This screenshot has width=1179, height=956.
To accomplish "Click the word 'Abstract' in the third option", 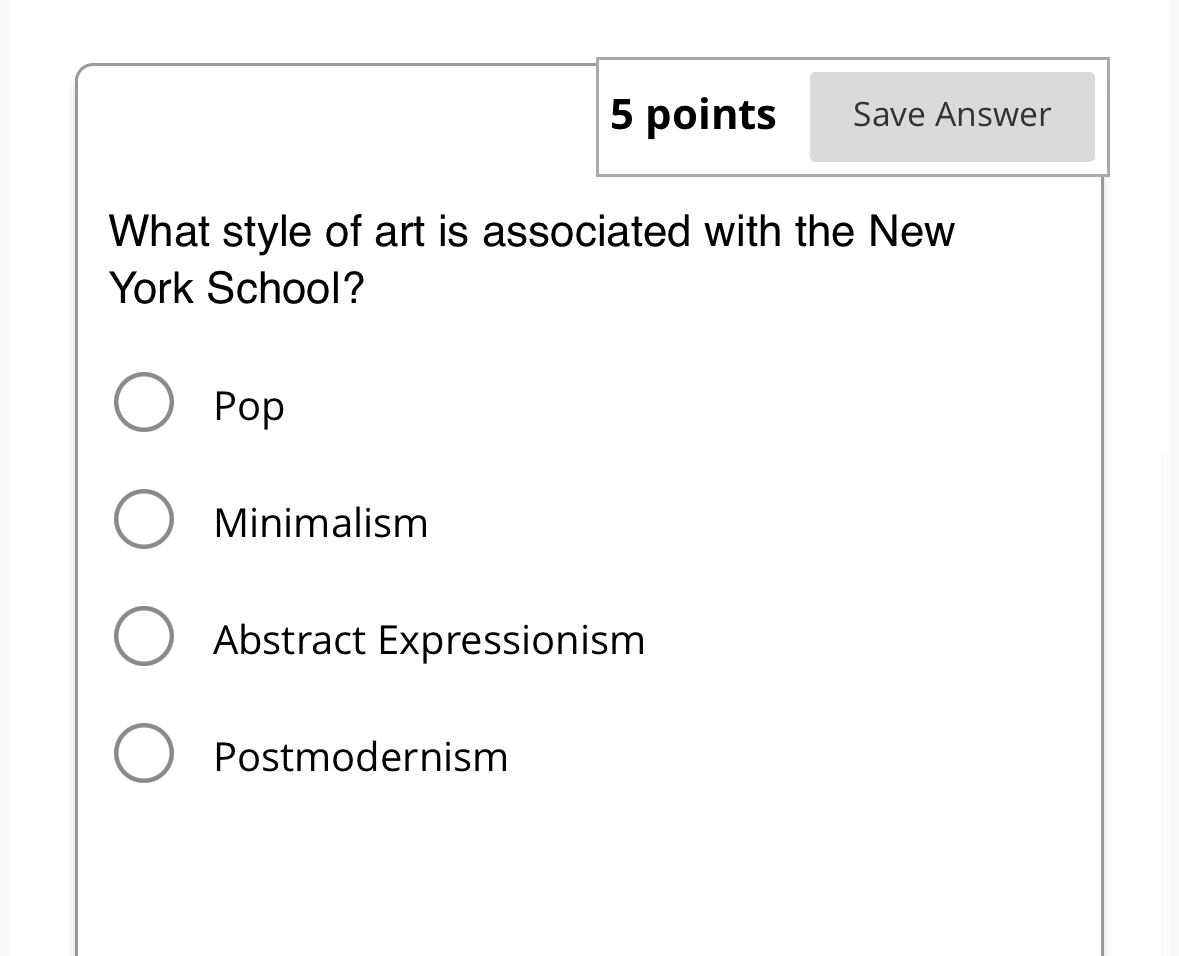I will (289, 640).
